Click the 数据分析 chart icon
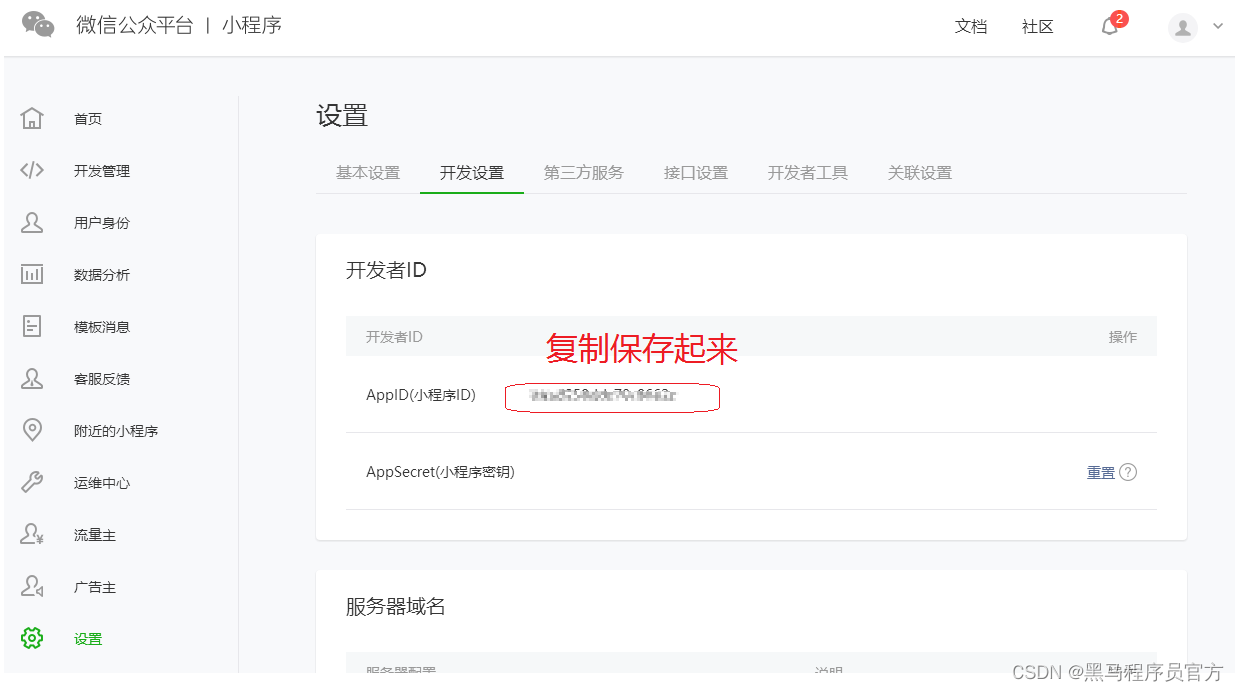 click(32, 274)
